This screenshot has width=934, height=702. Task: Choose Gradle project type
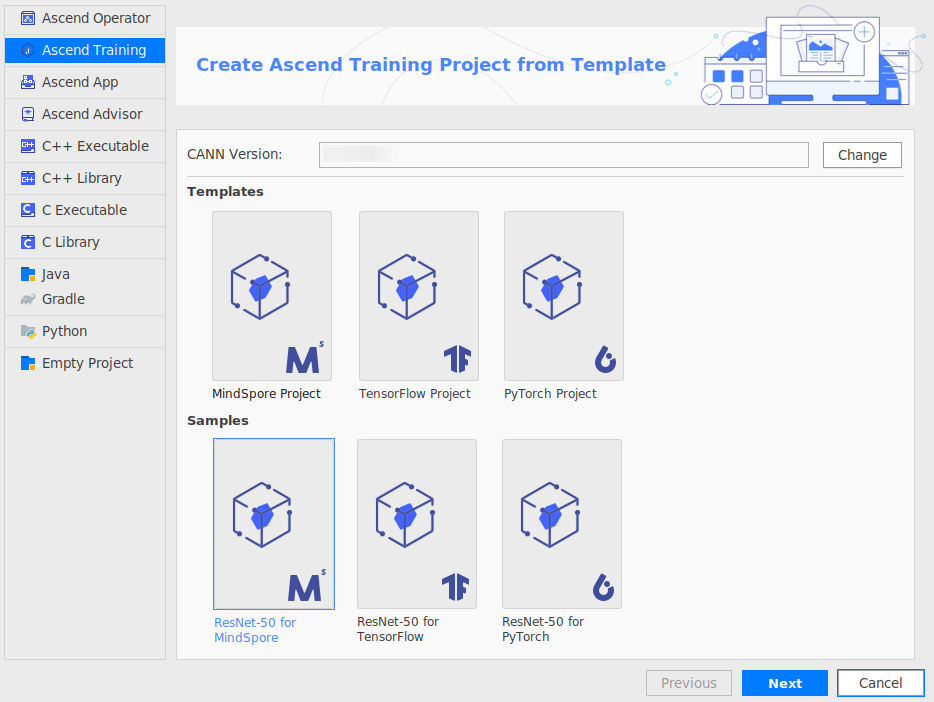85,299
